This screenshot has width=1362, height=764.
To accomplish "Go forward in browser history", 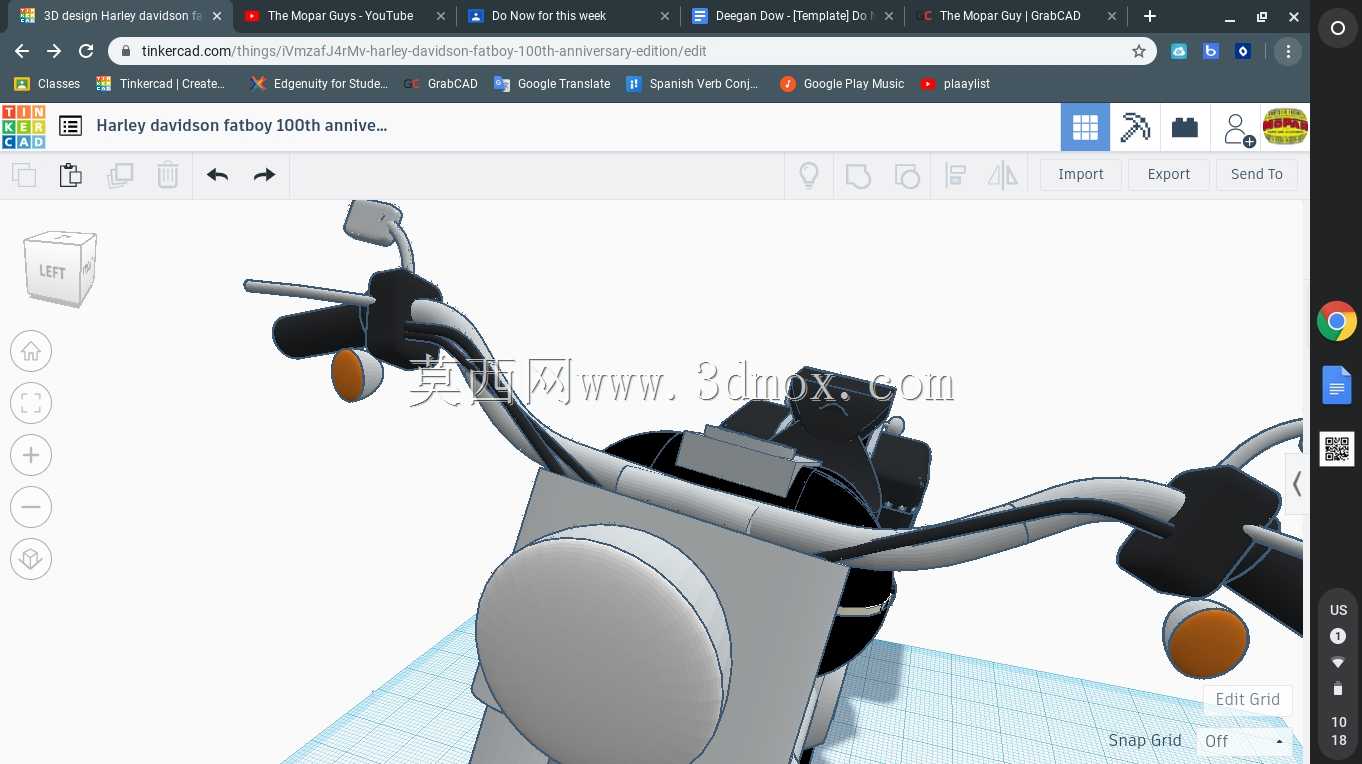I will (54, 51).
